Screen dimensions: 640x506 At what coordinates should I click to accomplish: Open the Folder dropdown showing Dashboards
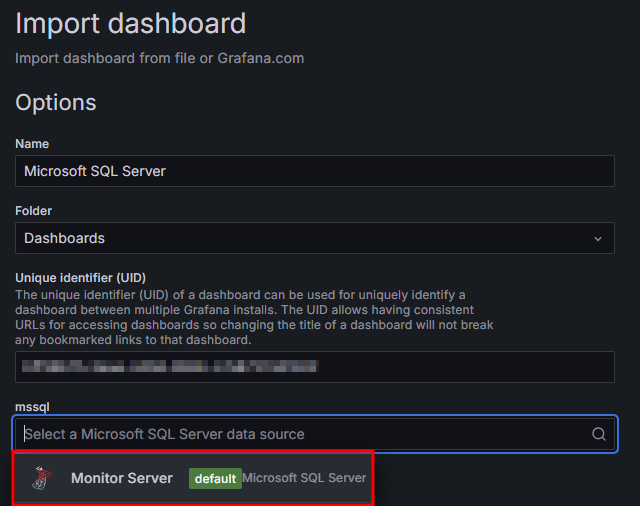[x=315, y=238]
